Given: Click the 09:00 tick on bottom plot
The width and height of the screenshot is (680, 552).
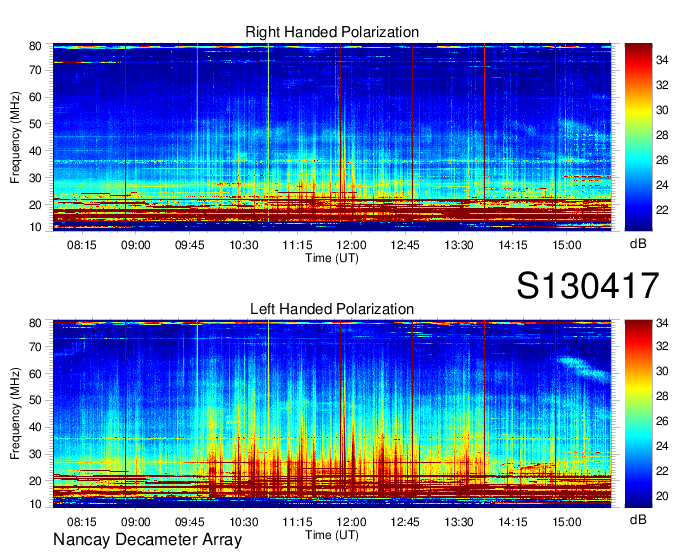Looking at the screenshot, I should point(136,522).
